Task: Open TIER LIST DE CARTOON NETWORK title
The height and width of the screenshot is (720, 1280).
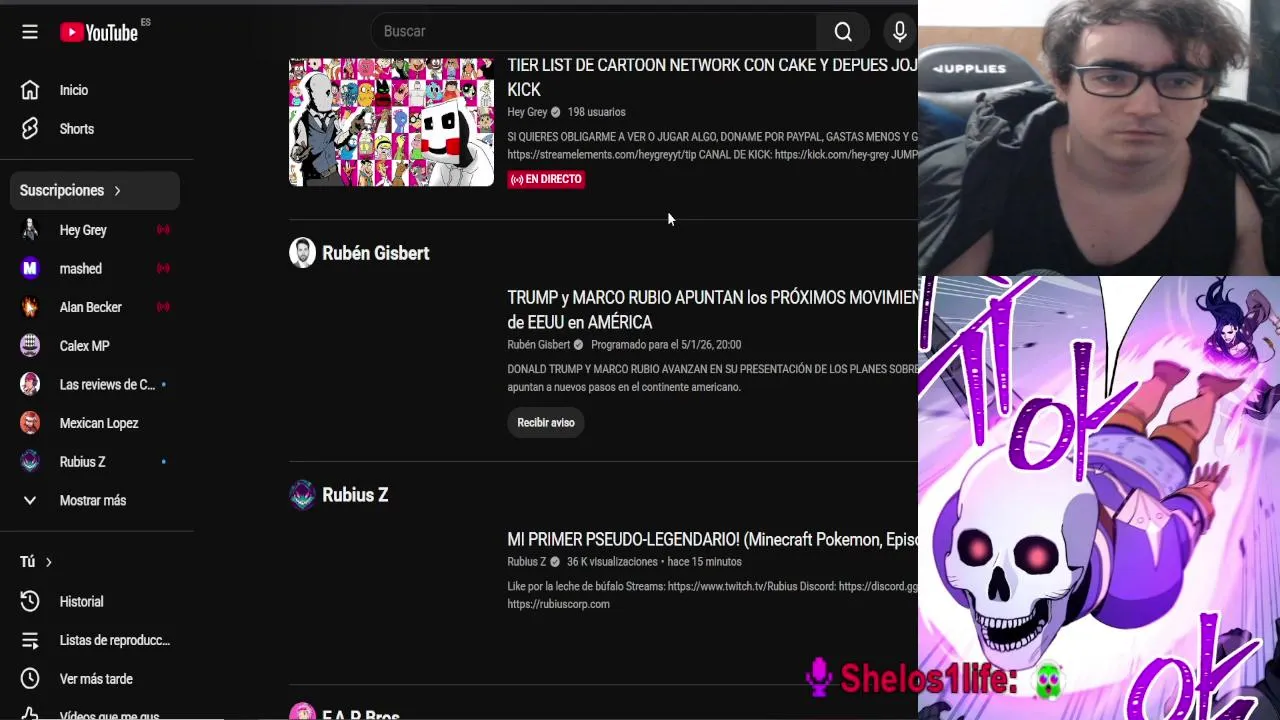Action: click(x=712, y=77)
